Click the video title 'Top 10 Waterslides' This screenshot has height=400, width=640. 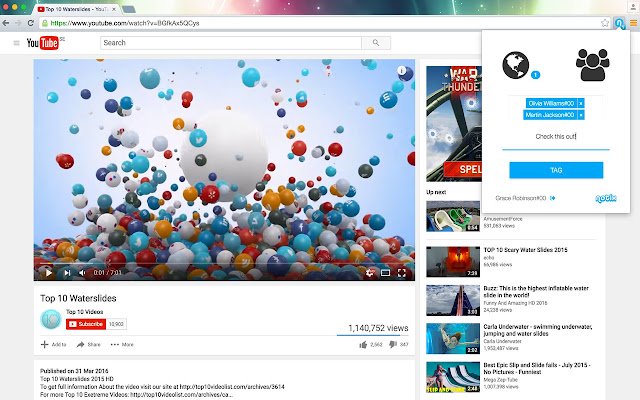click(78, 298)
